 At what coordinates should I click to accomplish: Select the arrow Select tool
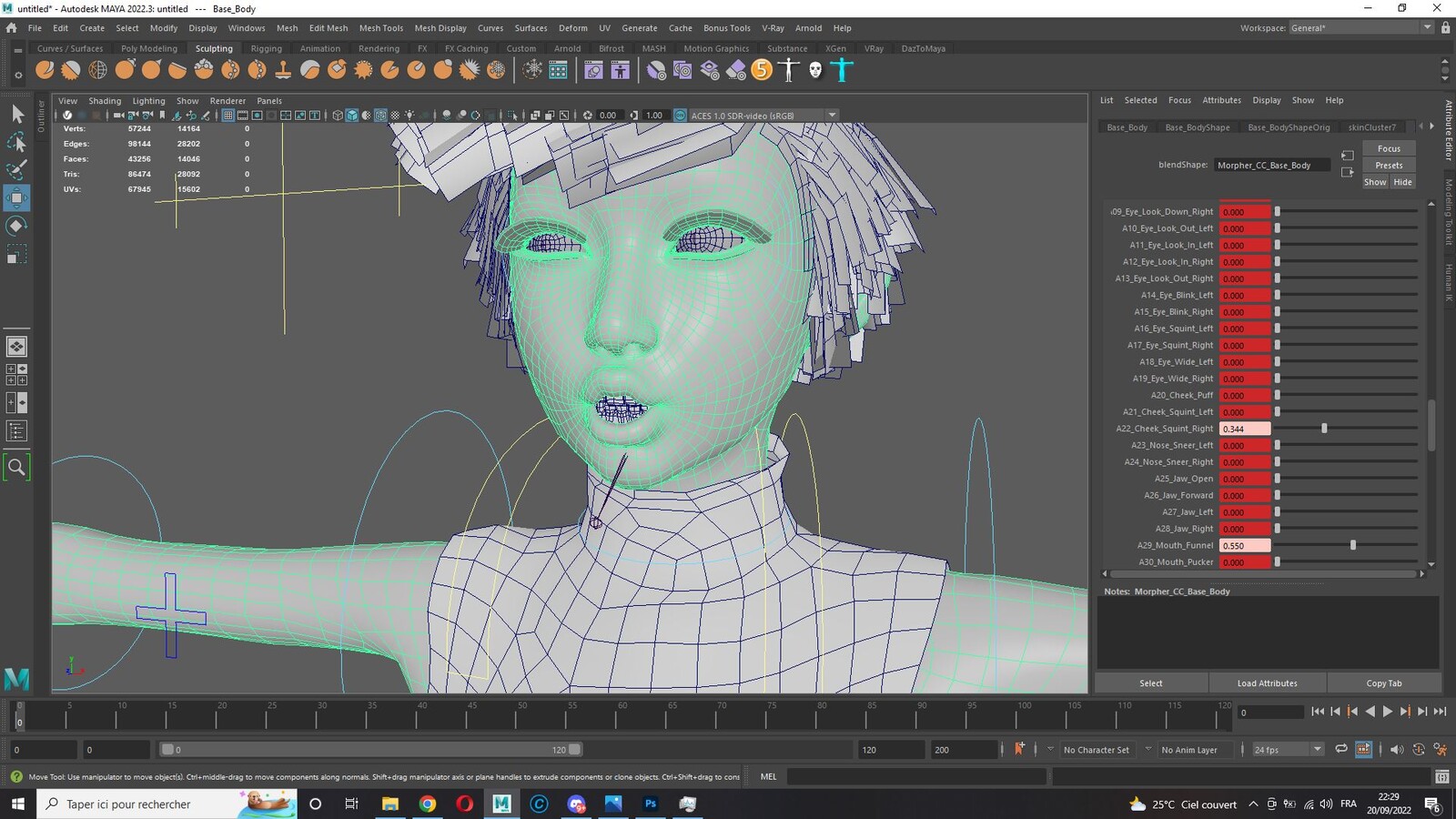[16, 114]
